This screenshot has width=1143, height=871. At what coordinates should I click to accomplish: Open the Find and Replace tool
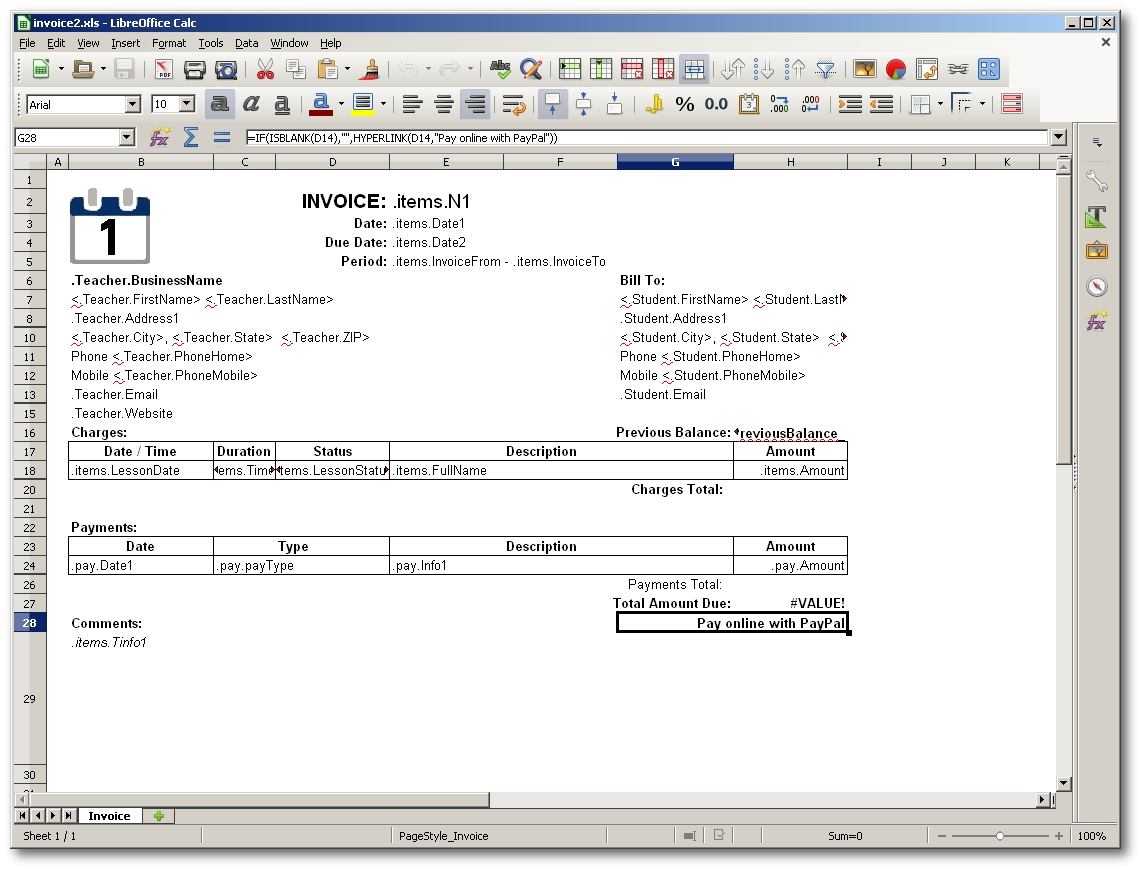pyautogui.click(x=532, y=69)
